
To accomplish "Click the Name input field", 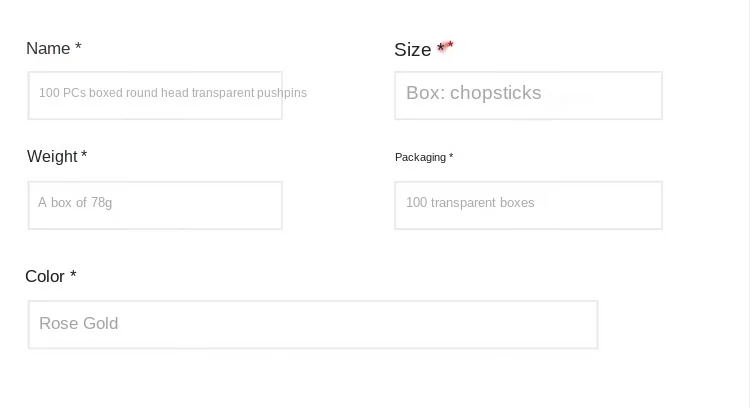I will pyautogui.click(x=155, y=95).
